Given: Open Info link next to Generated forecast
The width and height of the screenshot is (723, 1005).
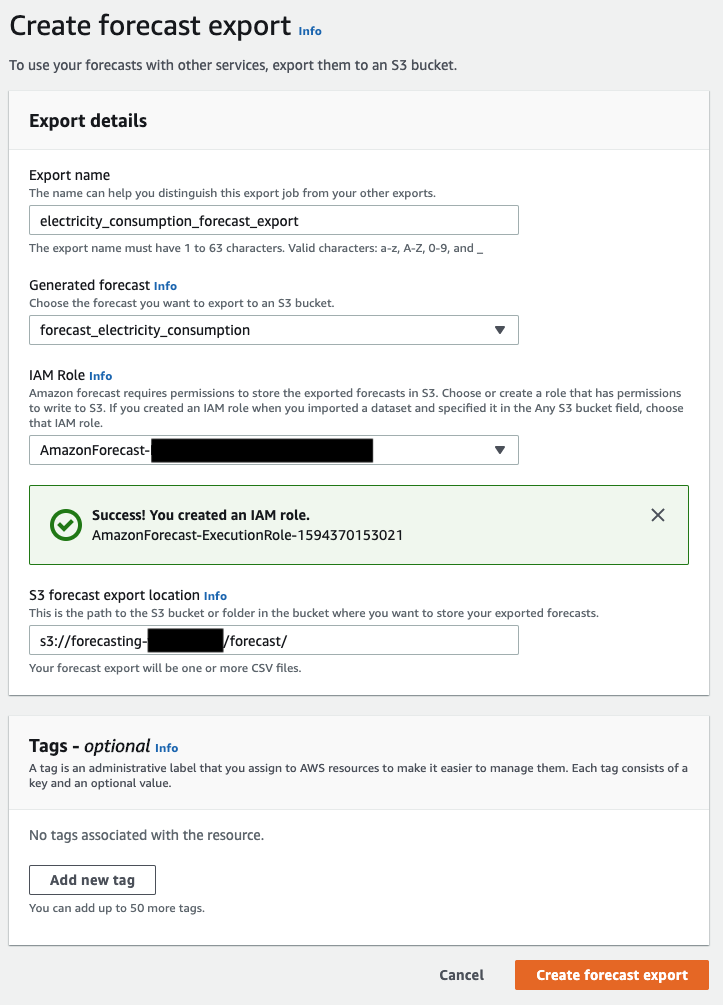Looking at the screenshot, I should [165, 286].
